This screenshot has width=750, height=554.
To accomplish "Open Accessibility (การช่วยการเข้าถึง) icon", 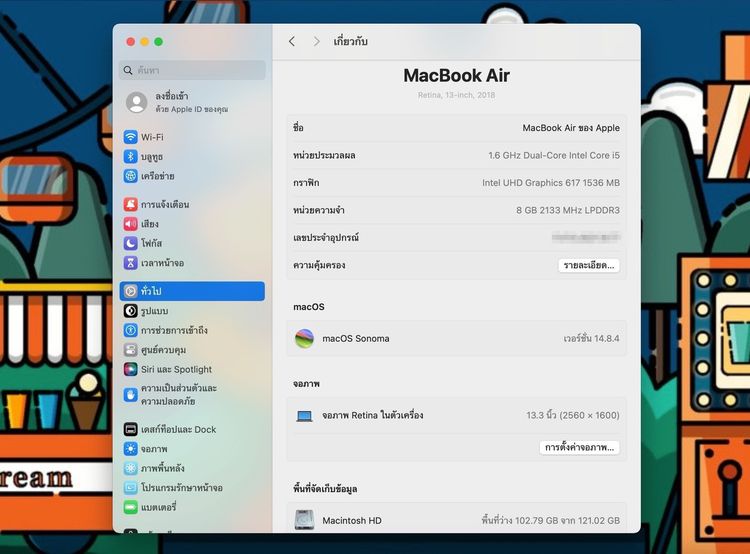I will [131, 330].
